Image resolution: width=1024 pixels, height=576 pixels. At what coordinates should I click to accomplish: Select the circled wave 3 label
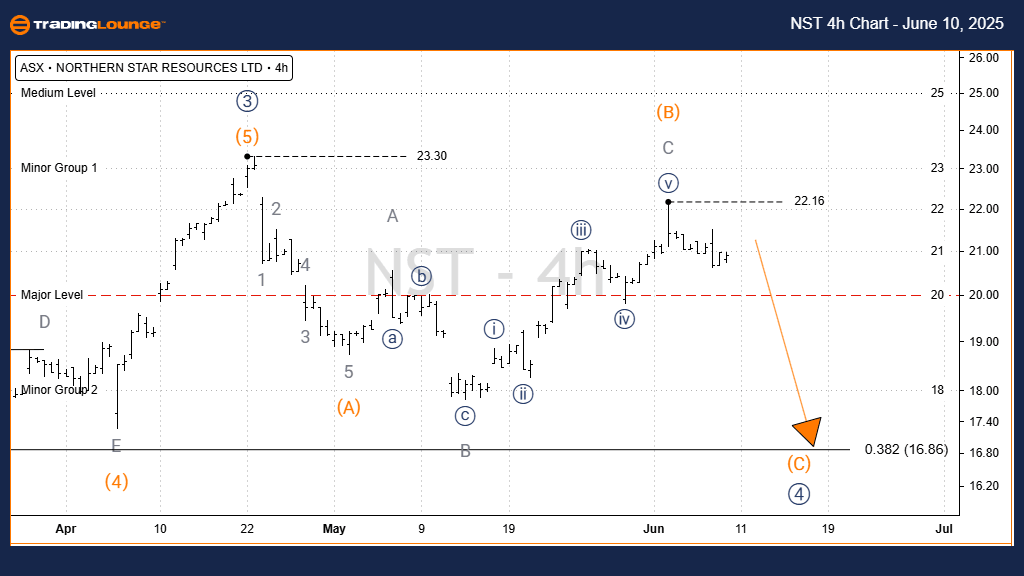[x=249, y=100]
